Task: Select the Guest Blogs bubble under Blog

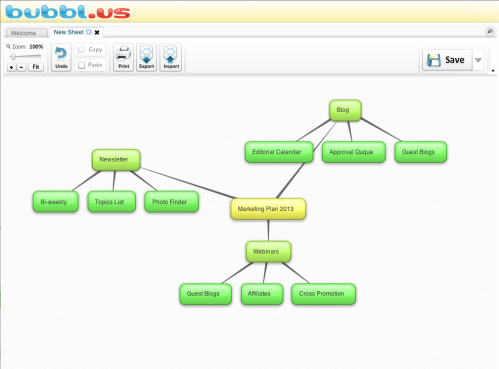Action: click(420, 152)
